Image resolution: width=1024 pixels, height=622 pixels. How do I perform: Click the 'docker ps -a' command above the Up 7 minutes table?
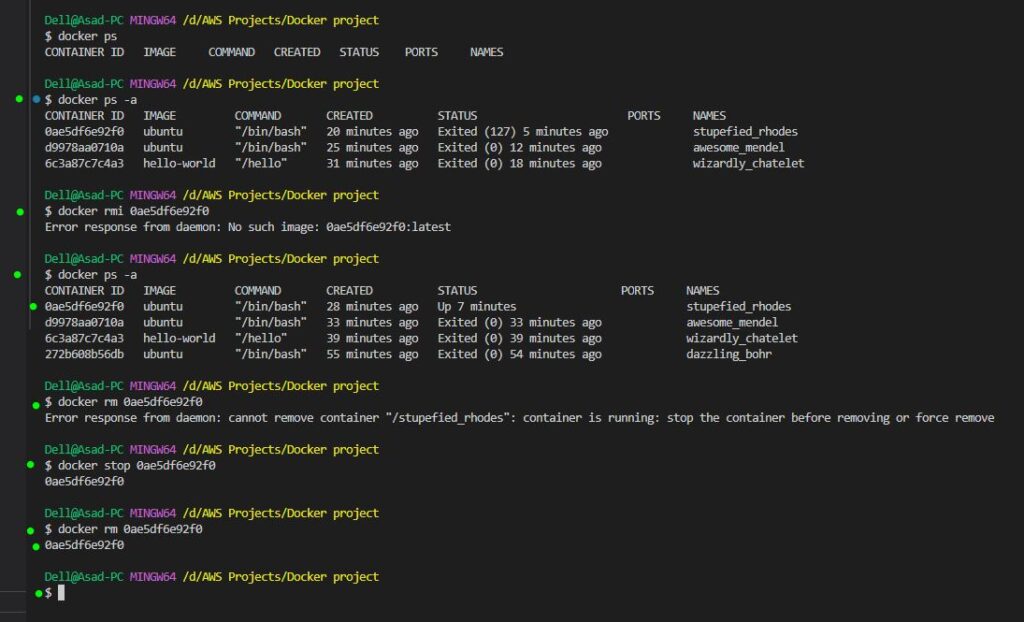(x=91, y=274)
